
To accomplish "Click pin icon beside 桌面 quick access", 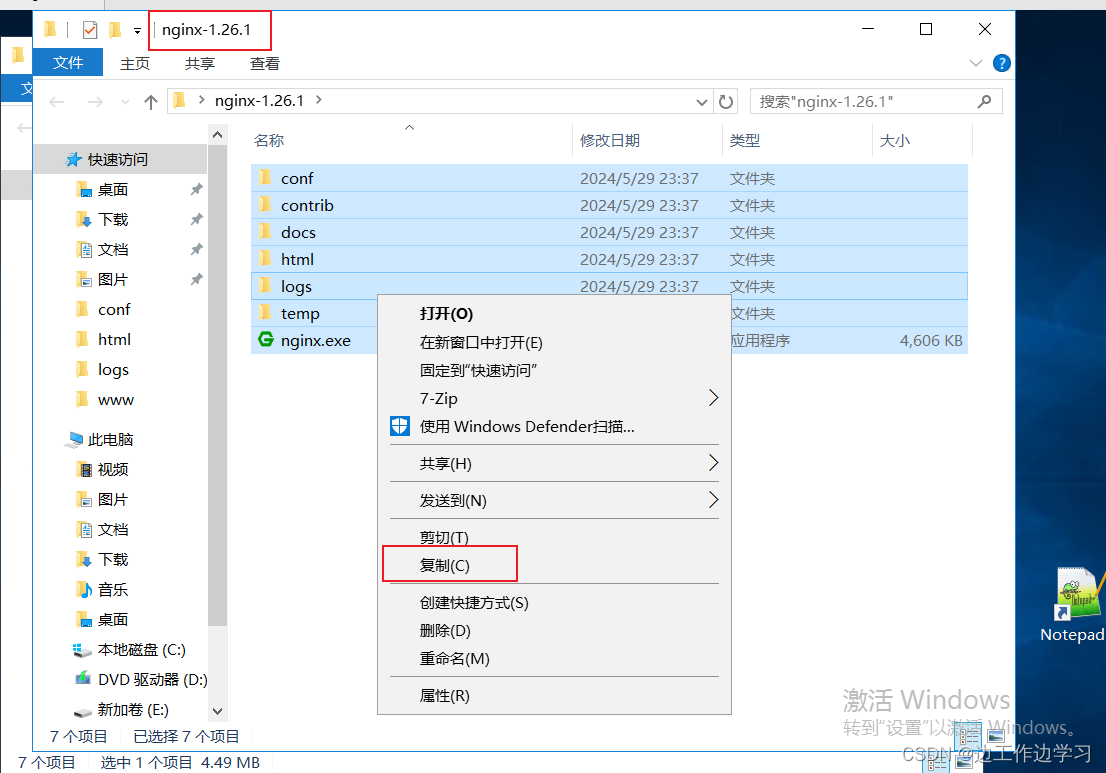I will [196, 189].
